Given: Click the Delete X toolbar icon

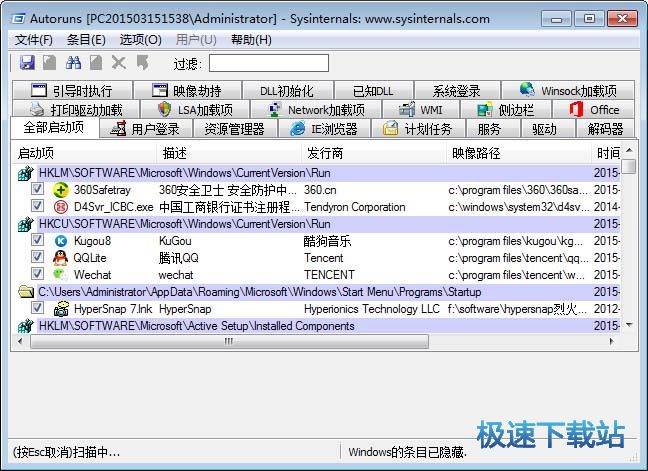Looking at the screenshot, I should coord(119,63).
